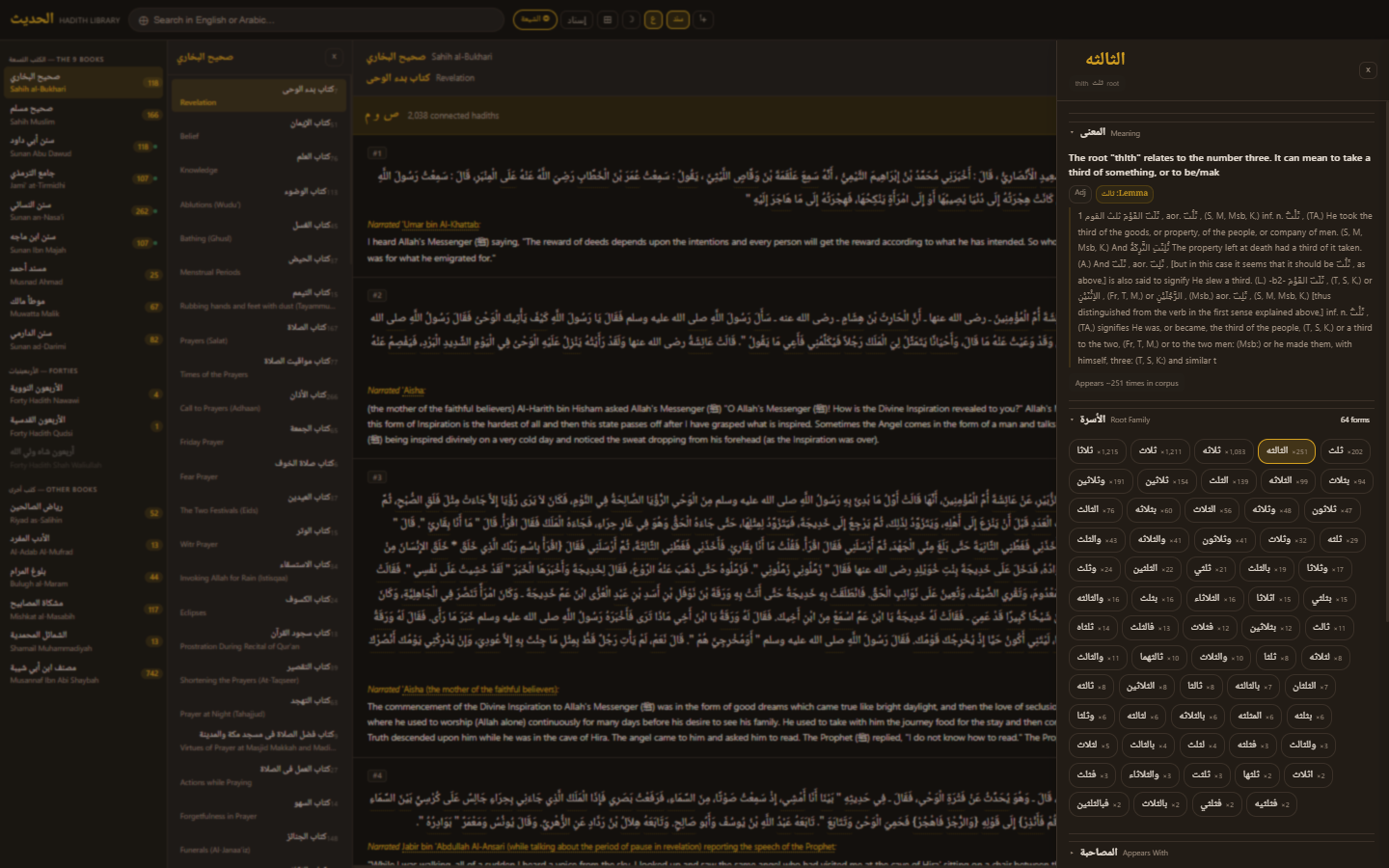Click the ثالث Lemma chip

coord(1125,193)
